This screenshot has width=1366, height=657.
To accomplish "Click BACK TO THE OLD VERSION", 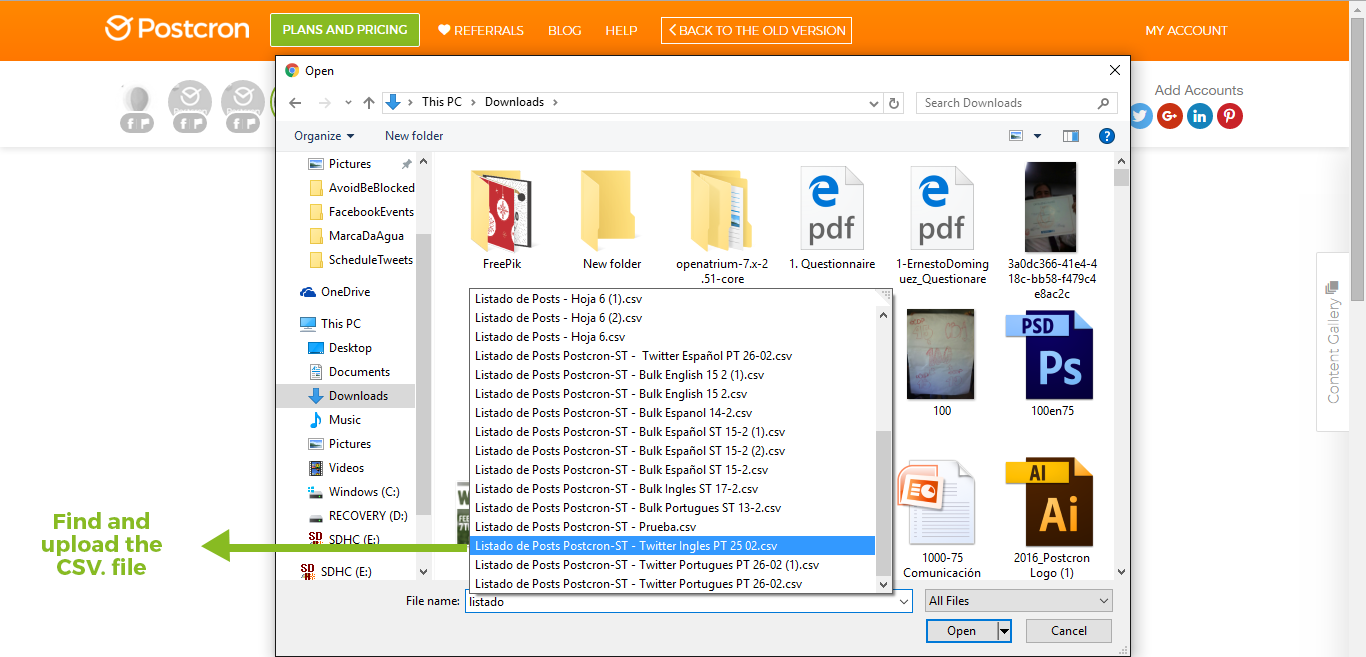I will pyautogui.click(x=756, y=30).
